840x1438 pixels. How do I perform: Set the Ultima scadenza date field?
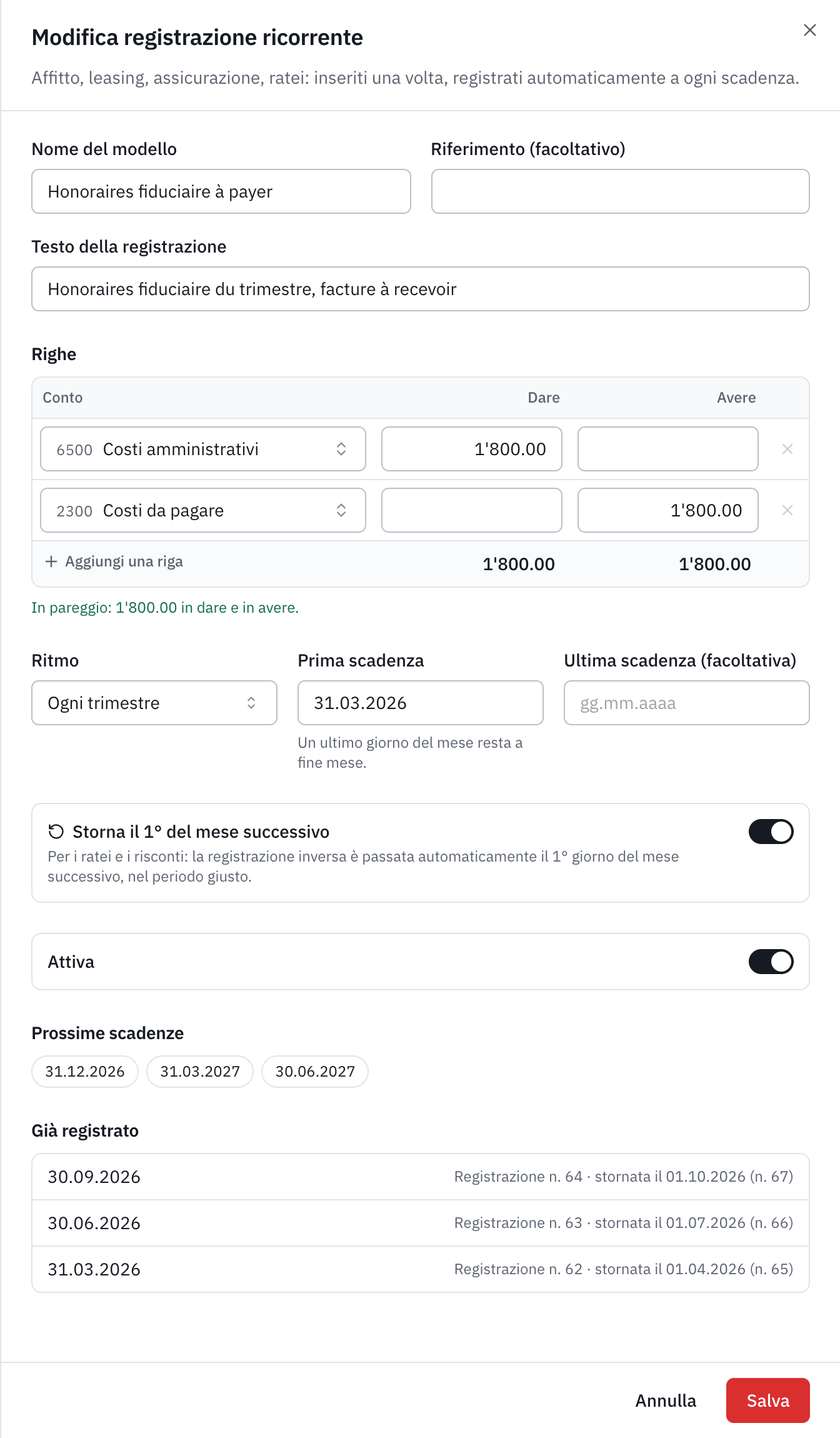(x=687, y=703)
